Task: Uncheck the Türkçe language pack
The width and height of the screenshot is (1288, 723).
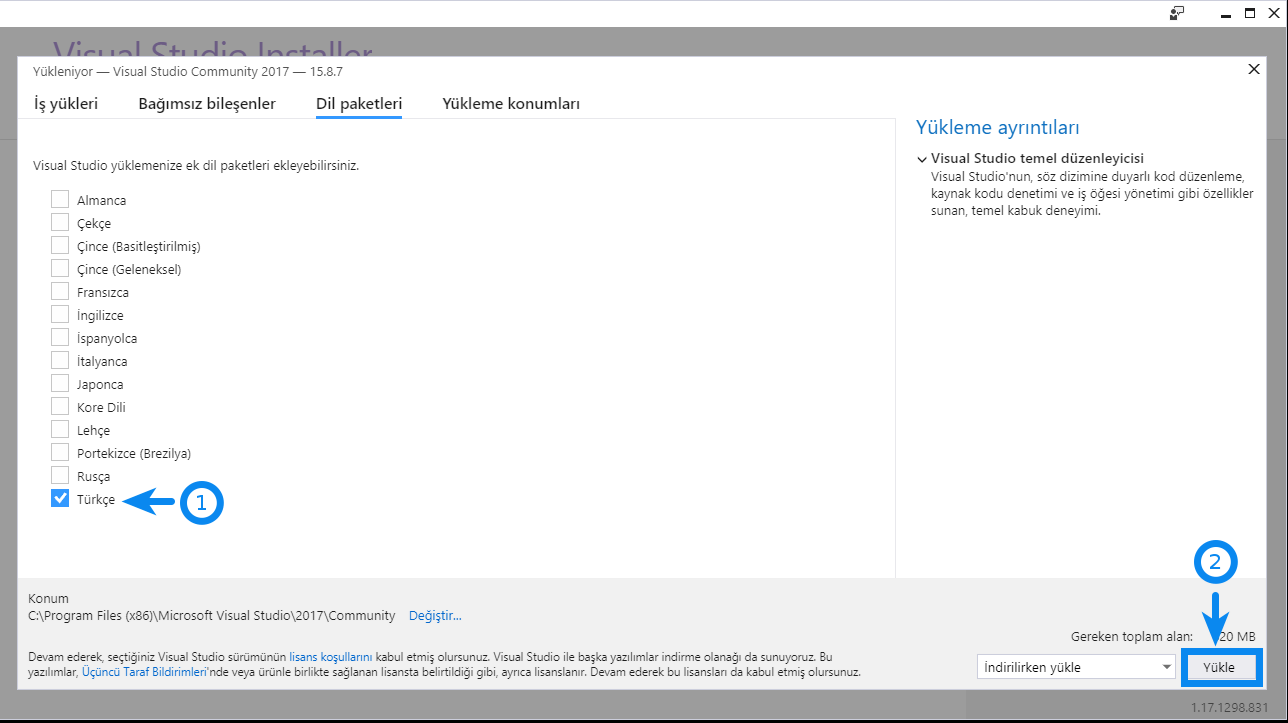Action: coord(60,499)
